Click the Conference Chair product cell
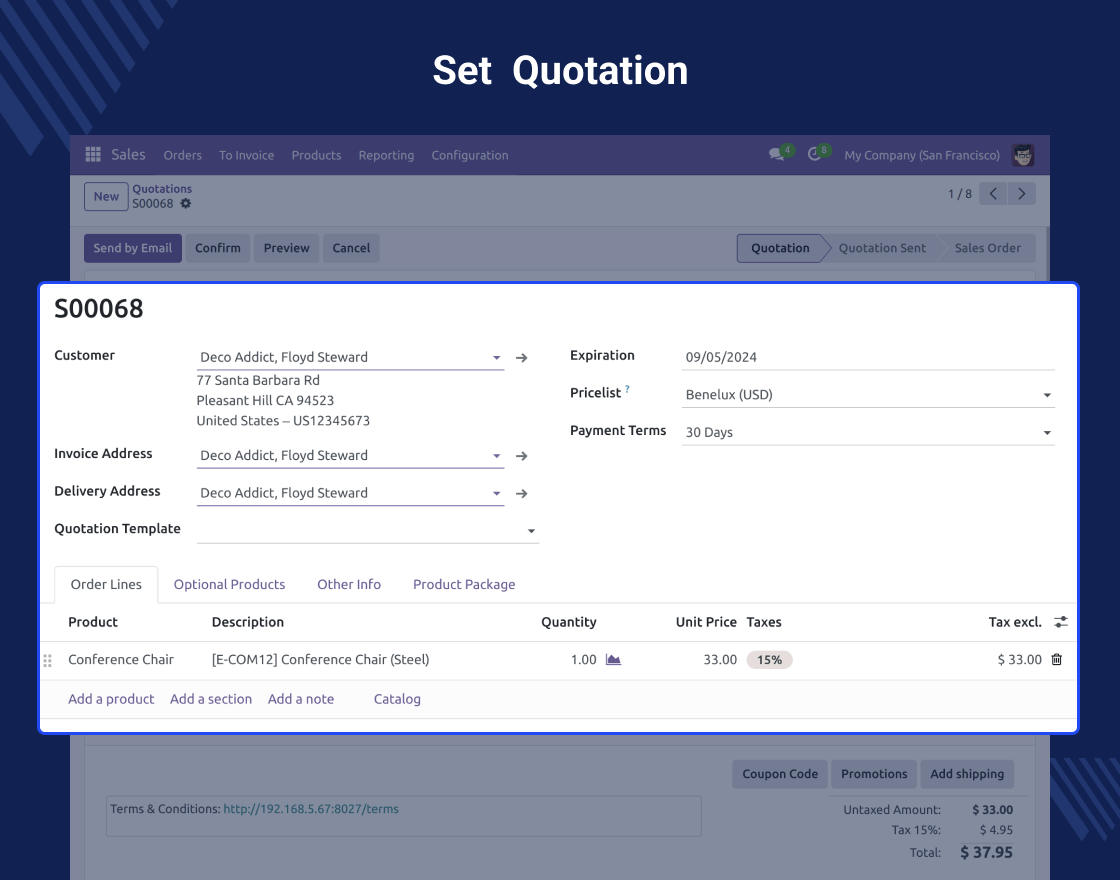Image resolution: width=1120 pixels, height=880 pixels. click(x=121, y=659)
